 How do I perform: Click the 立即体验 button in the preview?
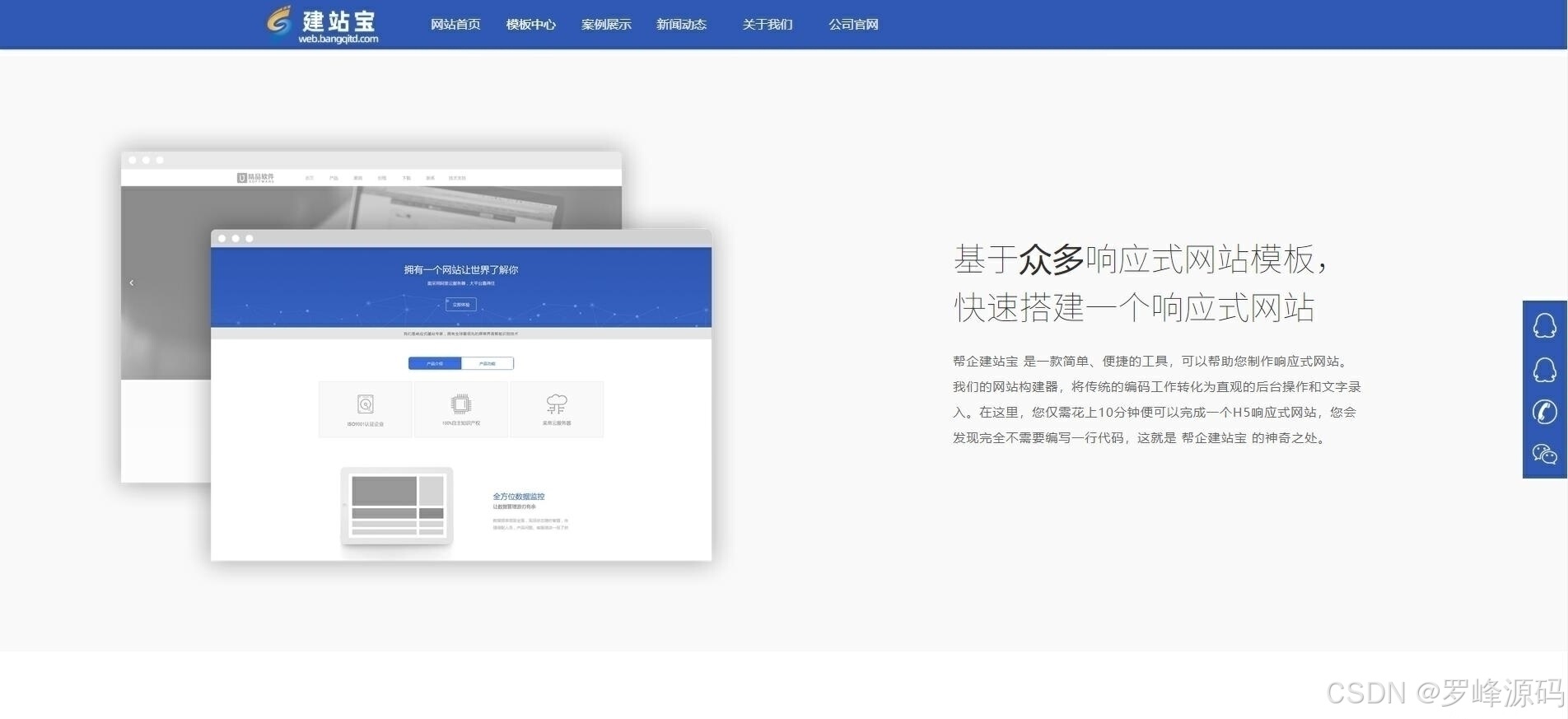tap(461, 305)
